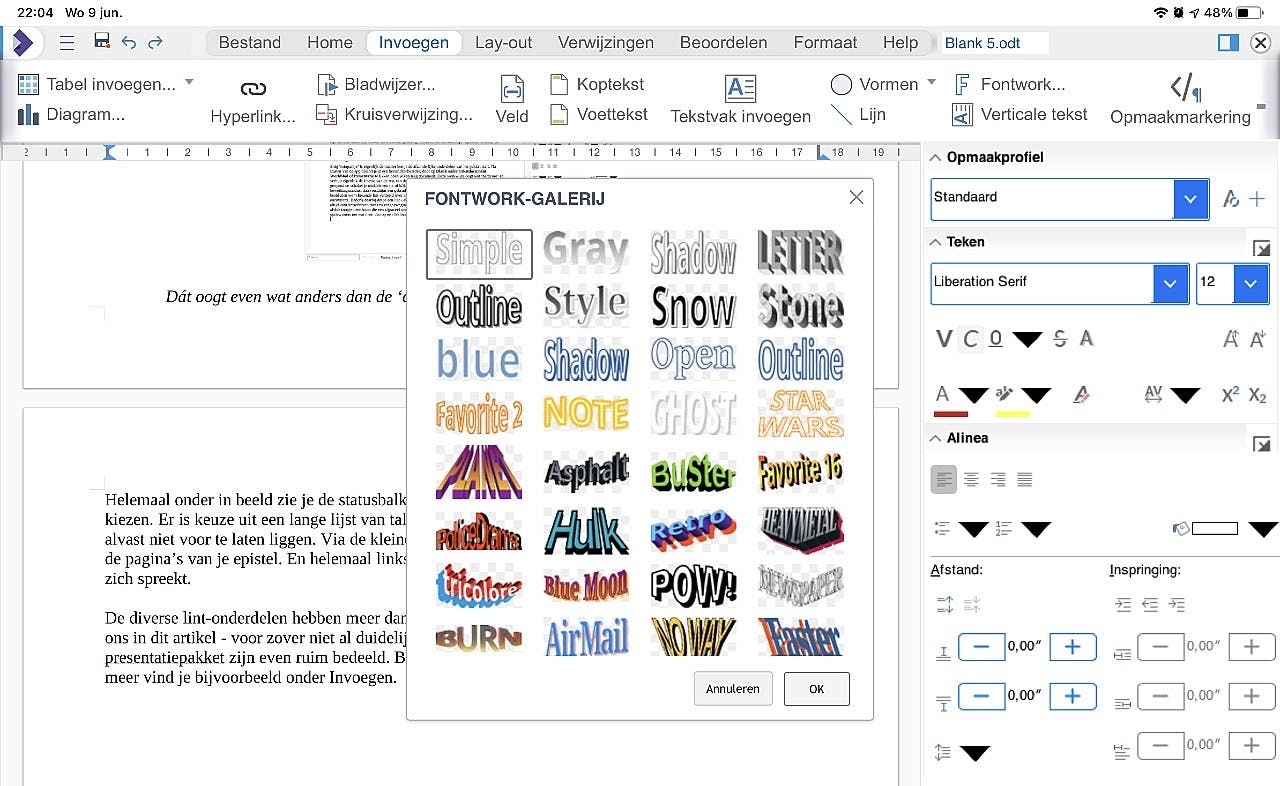Click Tekstvak invoegen text box tool

pyautogui.click(x=740, y=101)
